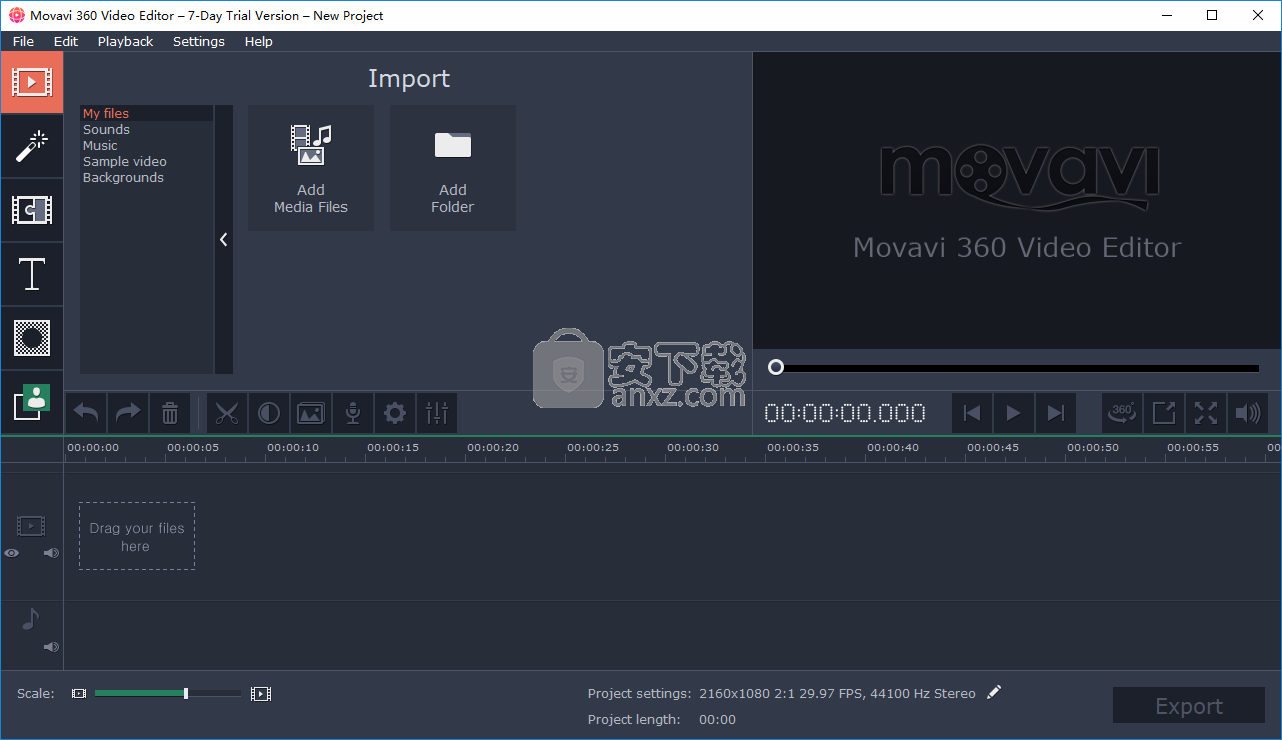Click the audio track music note icon
Image resolution: width=1282 pixels, height=740 pixels.
point(30,619)
